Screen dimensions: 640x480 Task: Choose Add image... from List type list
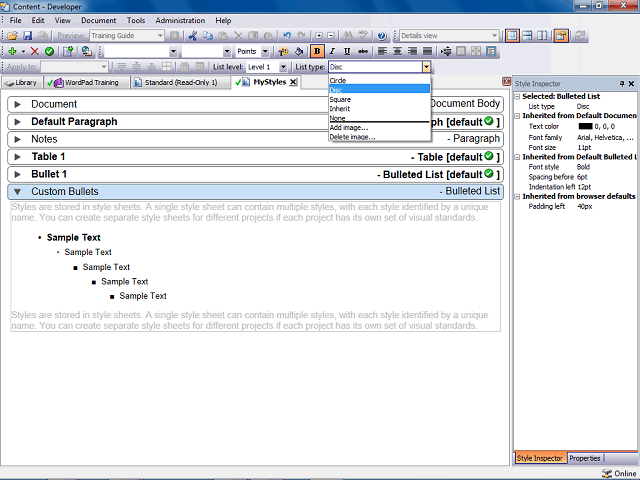[379, 128]
